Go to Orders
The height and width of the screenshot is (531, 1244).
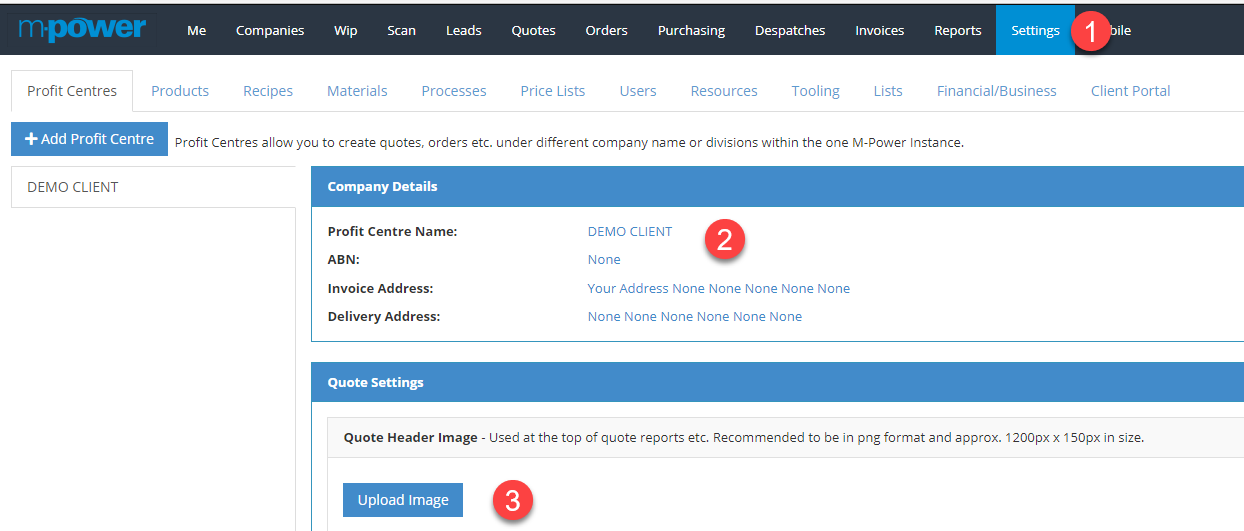click(x=606, y=30)
